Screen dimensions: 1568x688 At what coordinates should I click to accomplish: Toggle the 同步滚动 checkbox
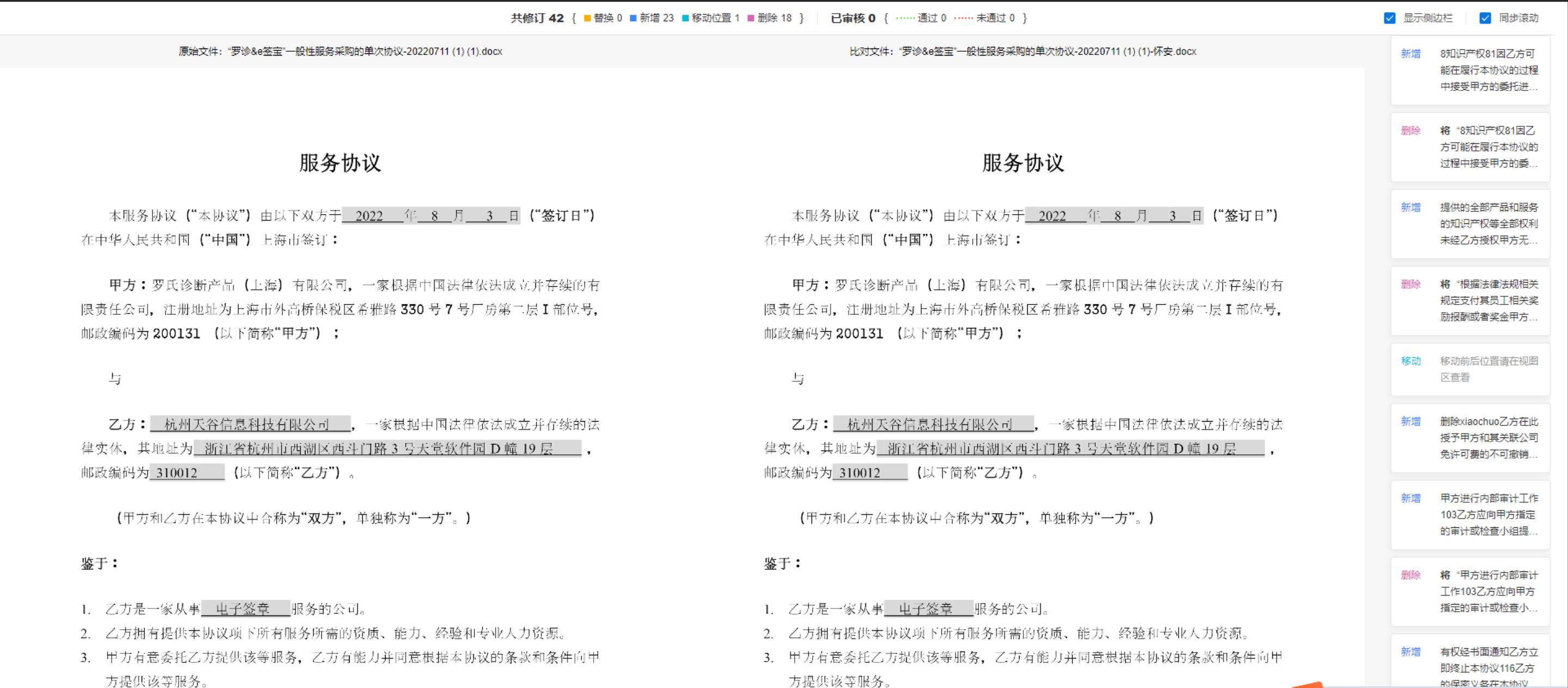pyautogui.click(x=1485, y=19)
